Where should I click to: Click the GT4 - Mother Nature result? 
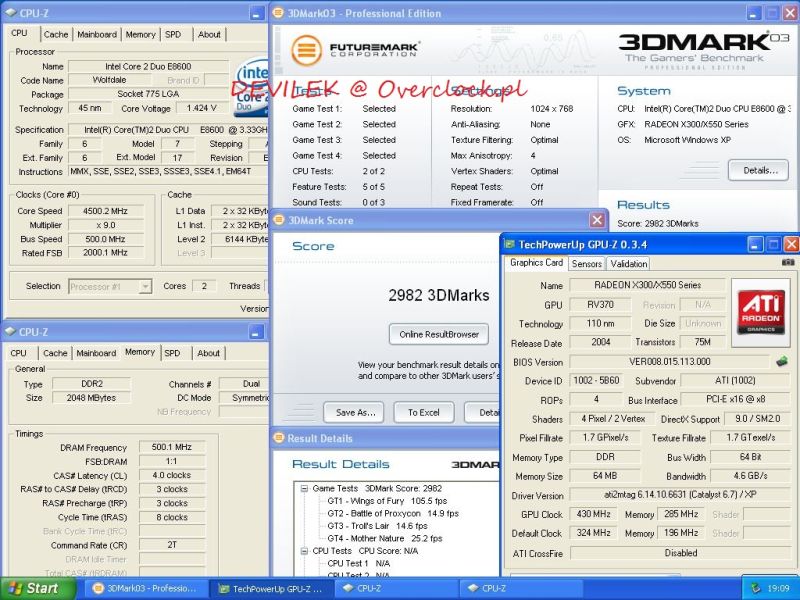click(x=385, y=538)
